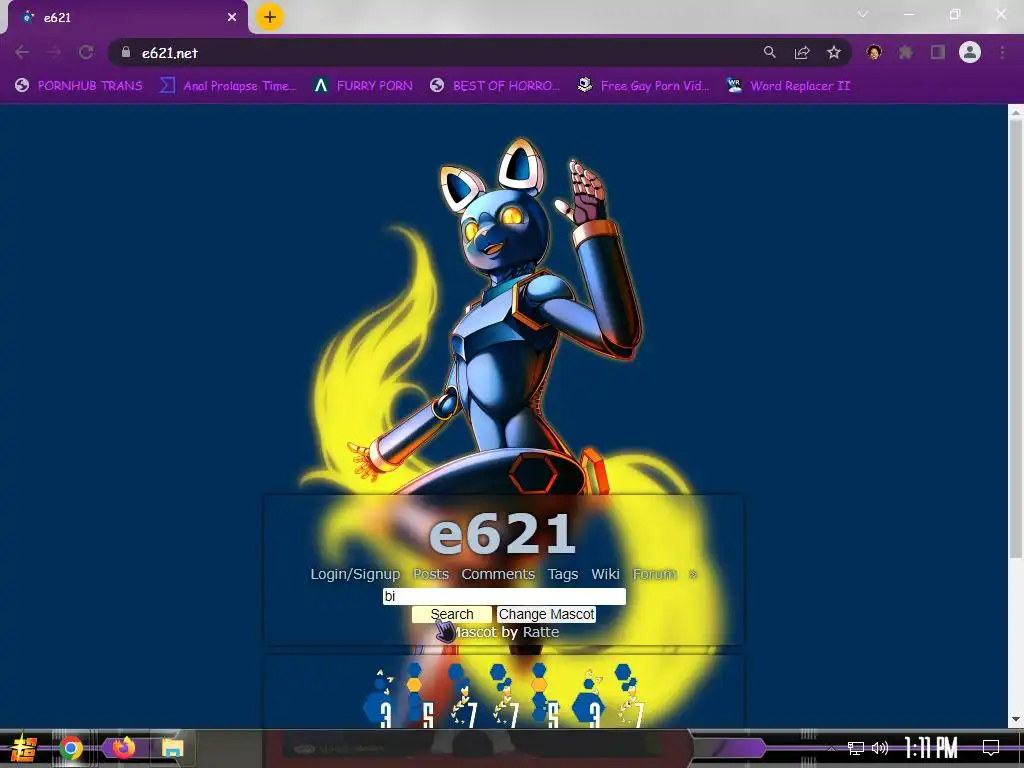Bookmark this page with the star icon
The width and height of the screenshot is (1024, 768).
[834, 52]
